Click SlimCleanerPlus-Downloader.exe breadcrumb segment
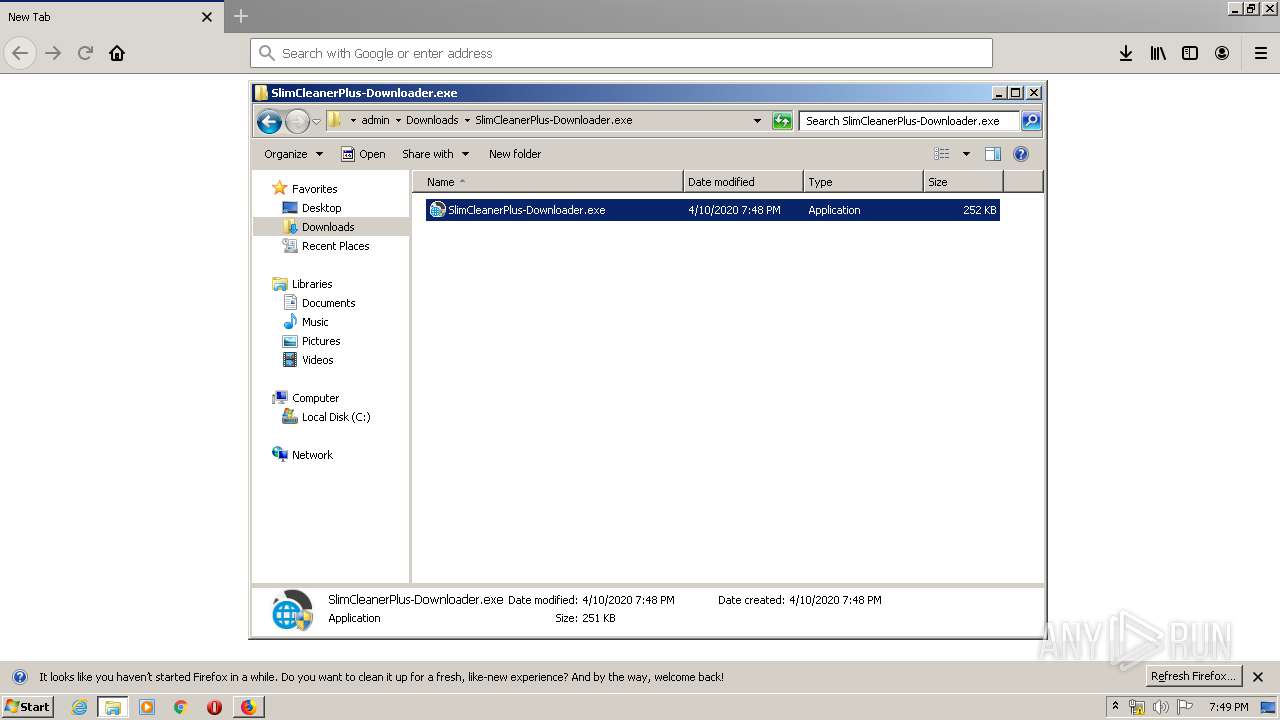The image size is (1280, 720). 553,120
